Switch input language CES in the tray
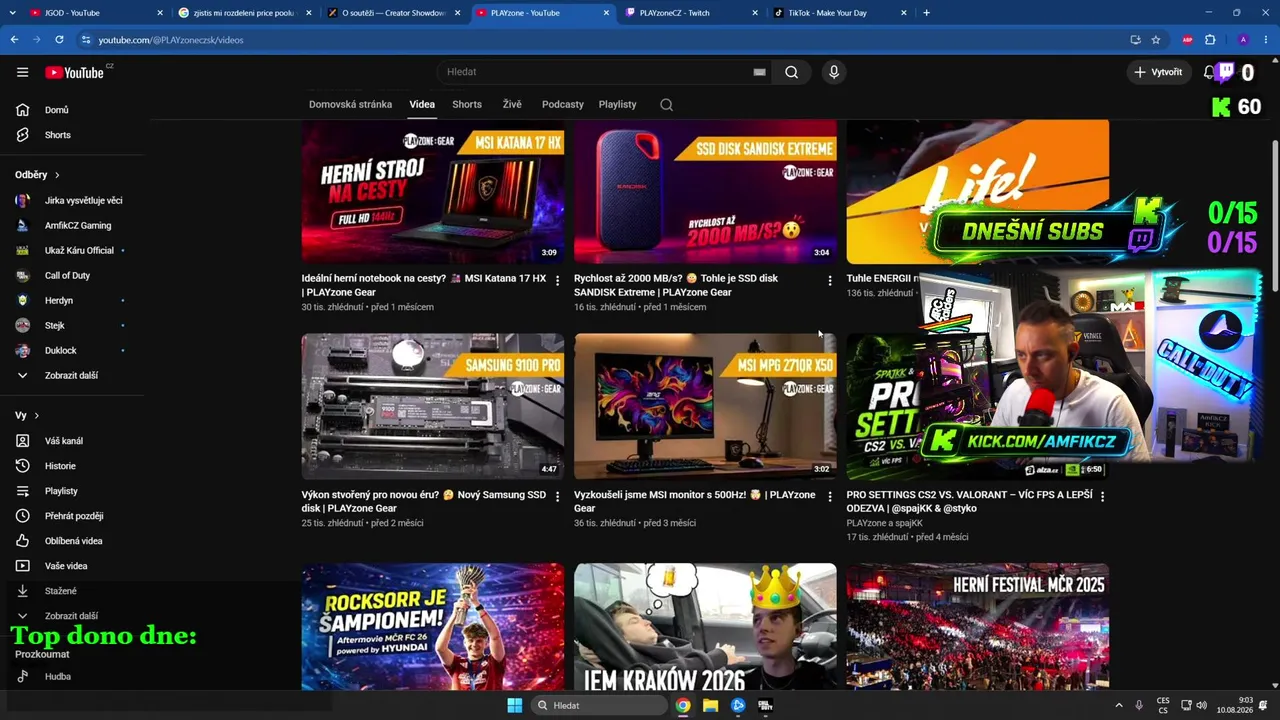The width and height of the screenshot is (1280, 720). (1163, 705)
